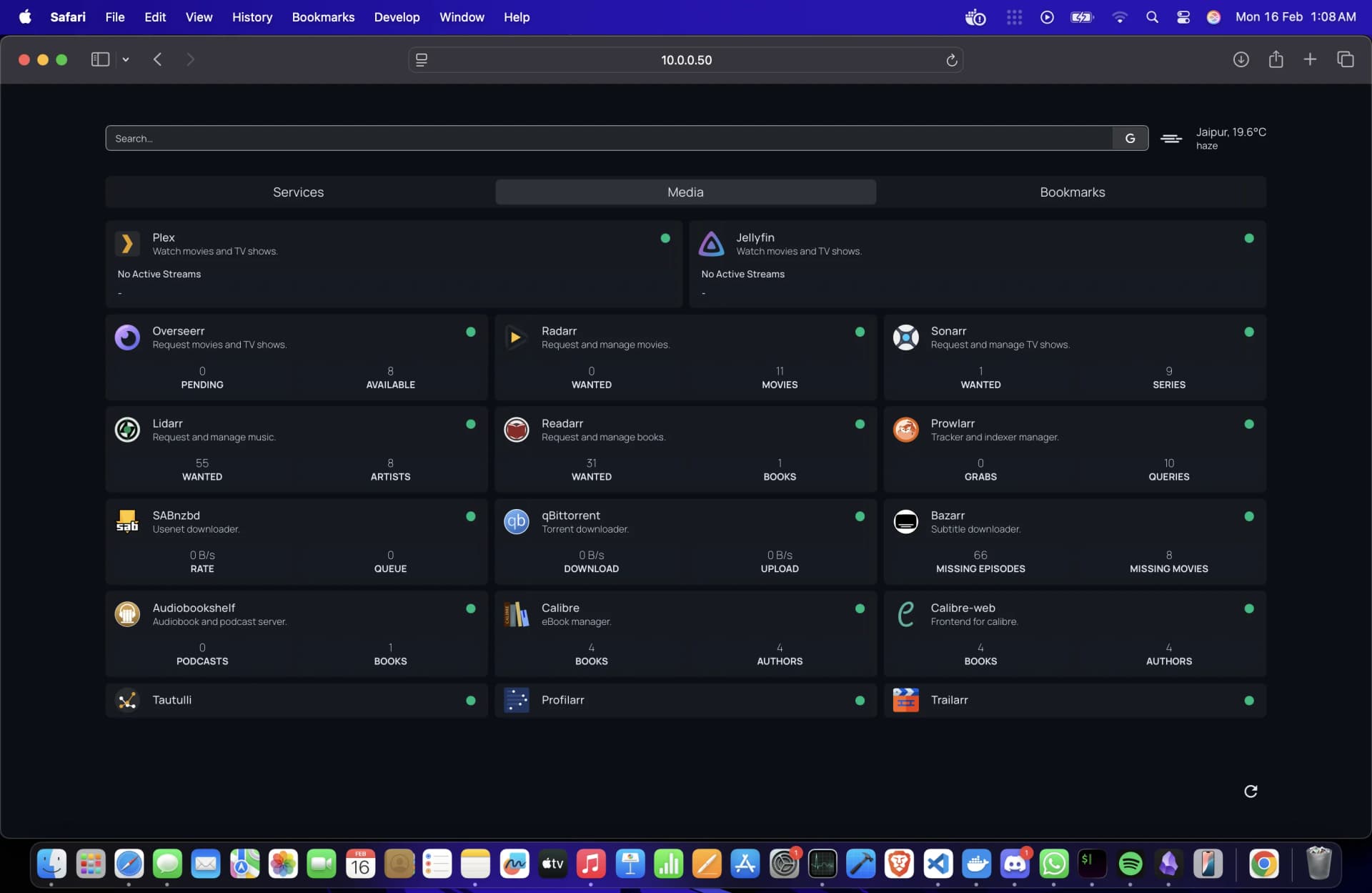Viewport: 1372px width, 893px height.
Task: Expand the sidebar options chevron
Action: pos(126,59)
